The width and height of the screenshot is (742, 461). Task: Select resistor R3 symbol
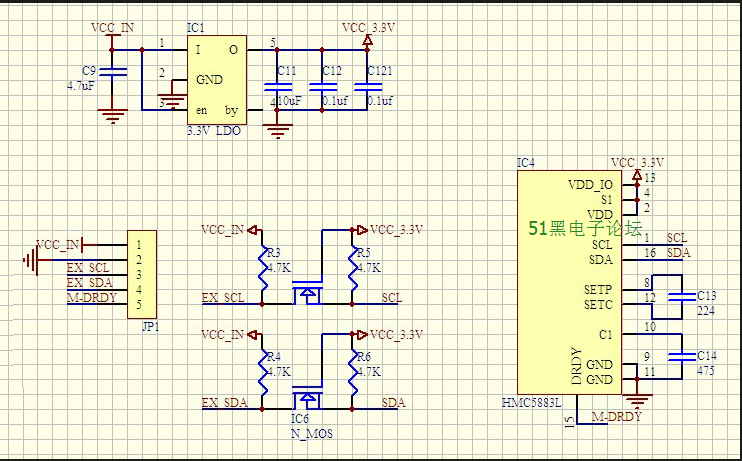(262, 268)
